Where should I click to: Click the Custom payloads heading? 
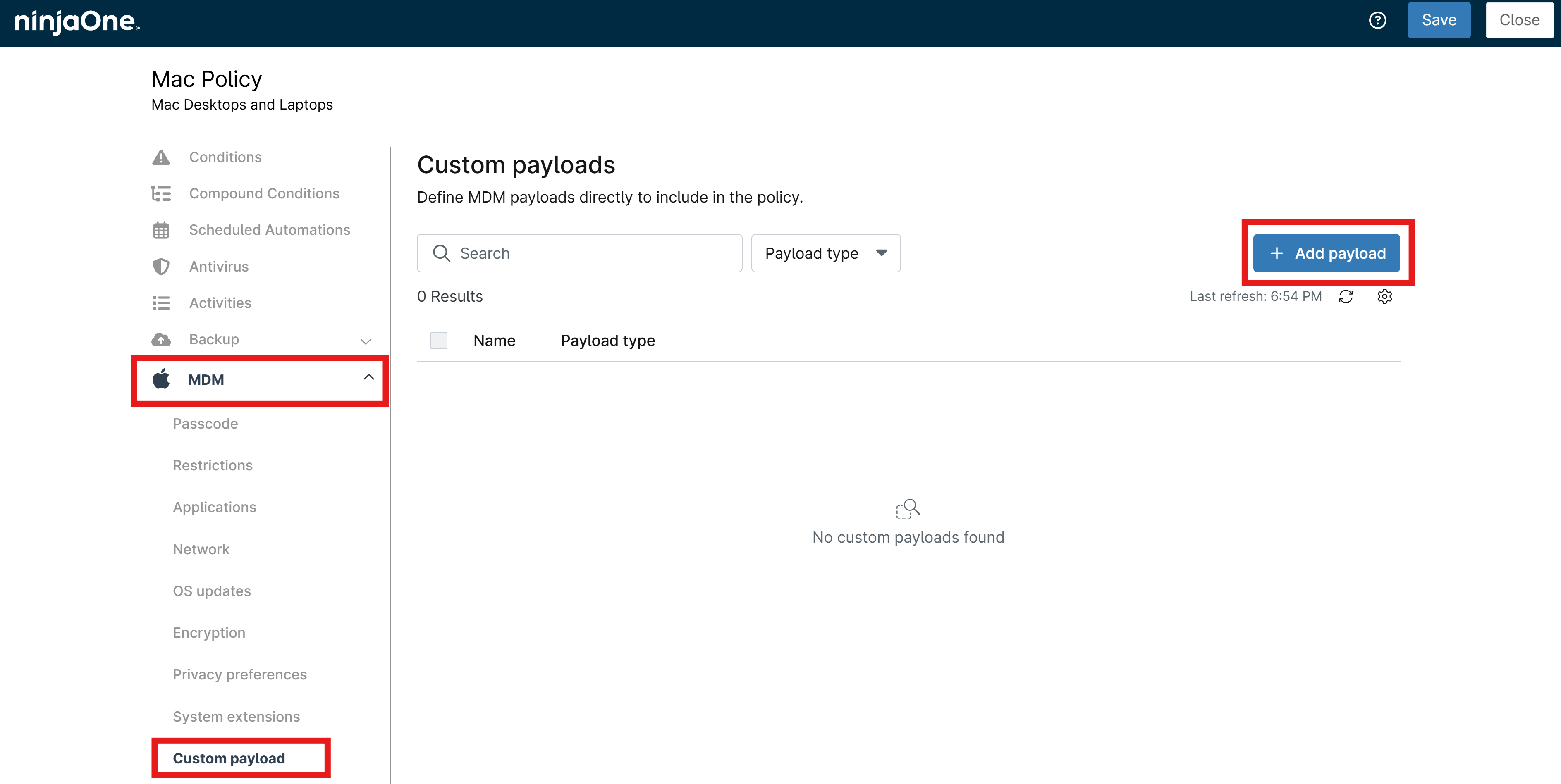click(x=516, y=165)
